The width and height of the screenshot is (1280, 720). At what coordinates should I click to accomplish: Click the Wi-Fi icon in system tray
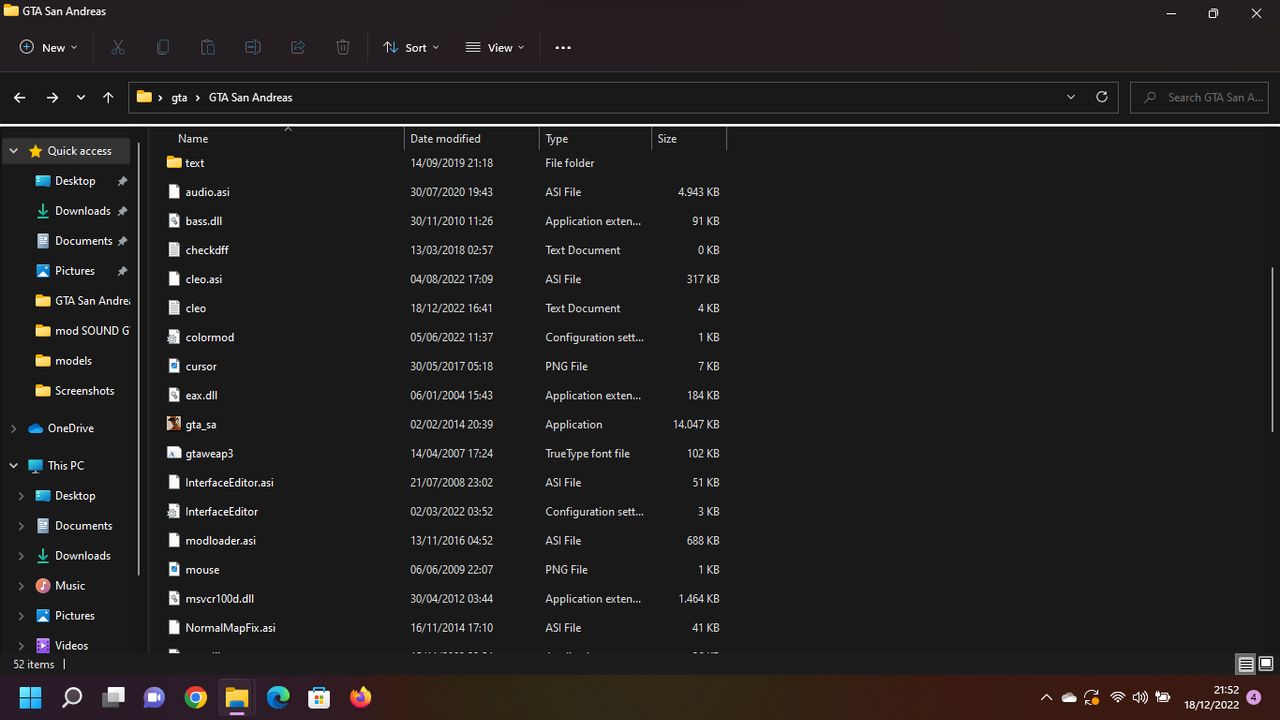point(1117,697)
